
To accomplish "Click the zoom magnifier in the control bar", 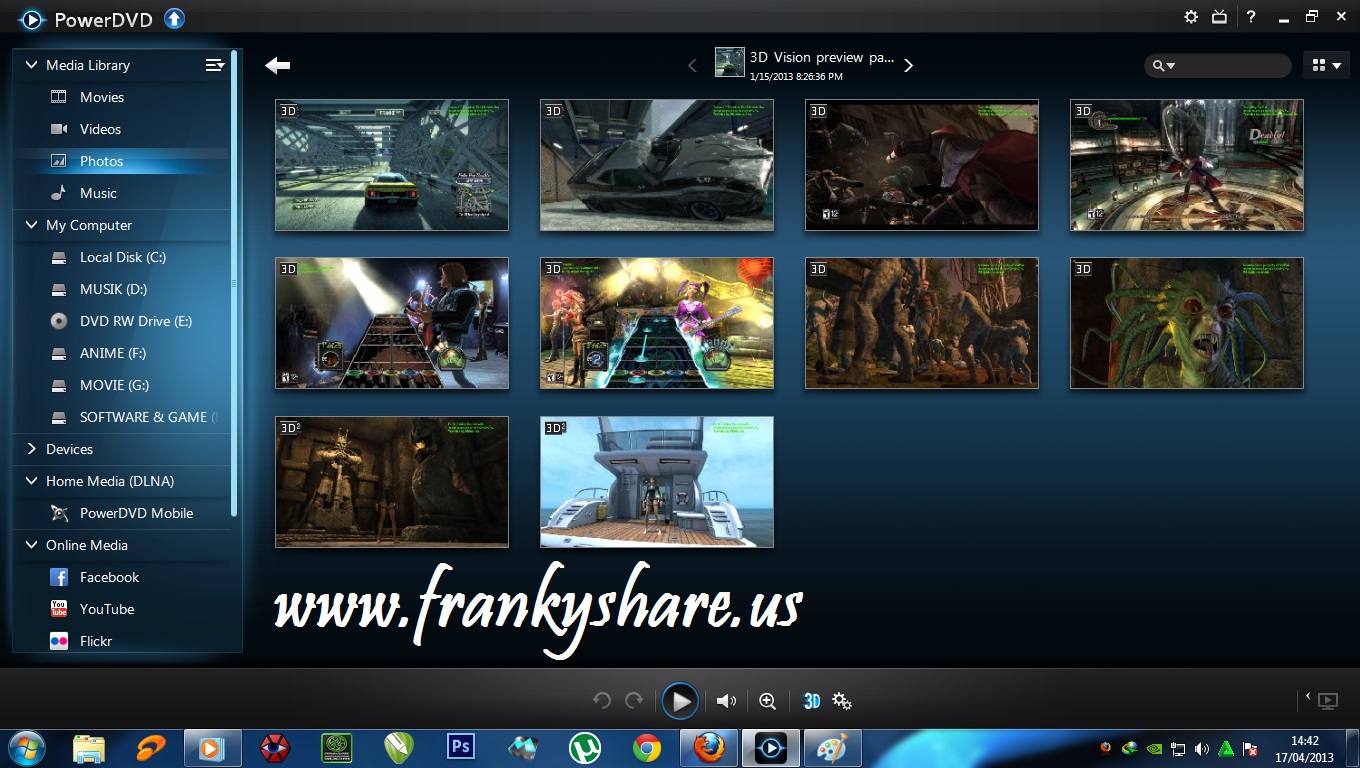I will coord(768,701).
